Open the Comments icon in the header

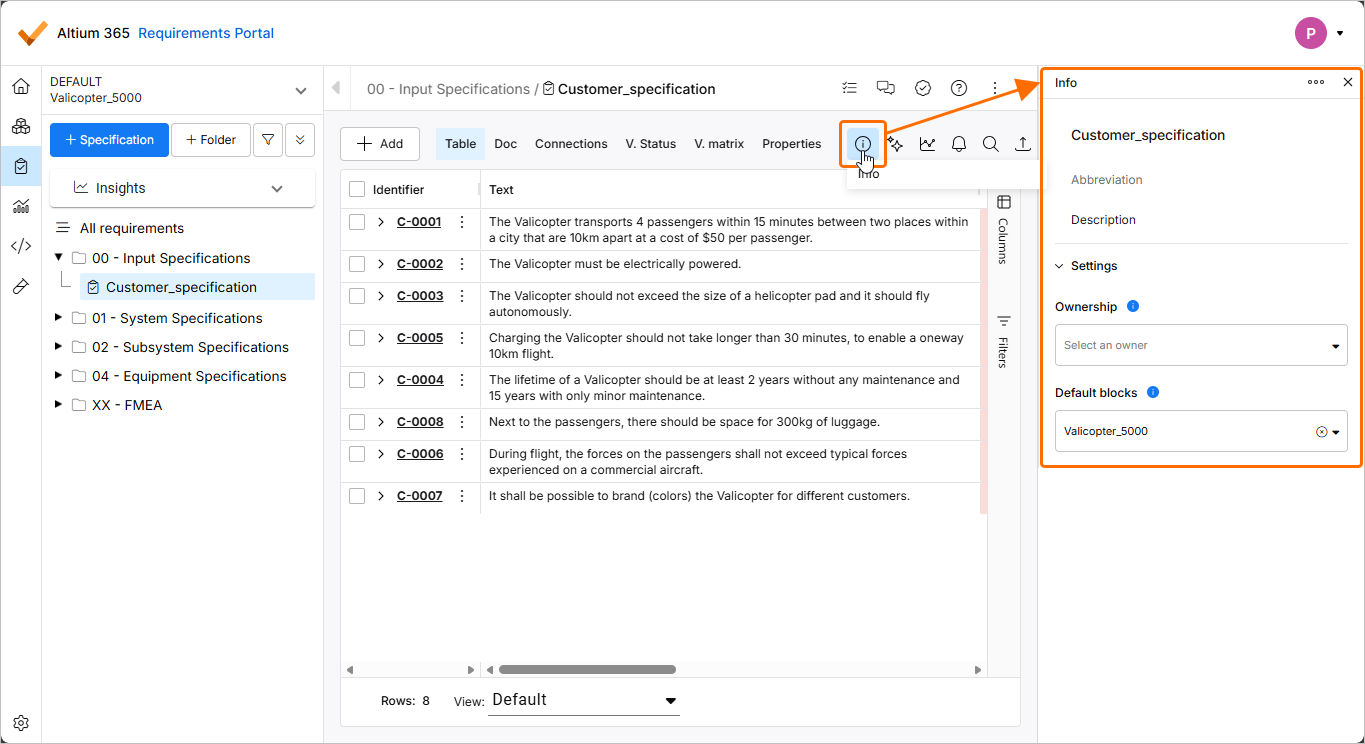click(x=886, y=88)
